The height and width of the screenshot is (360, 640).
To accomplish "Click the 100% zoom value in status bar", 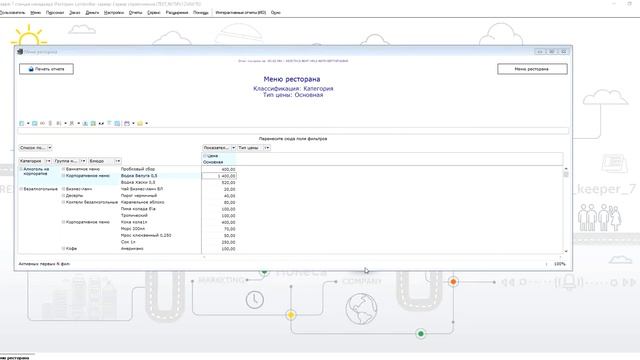I will (x=560, y=264).
